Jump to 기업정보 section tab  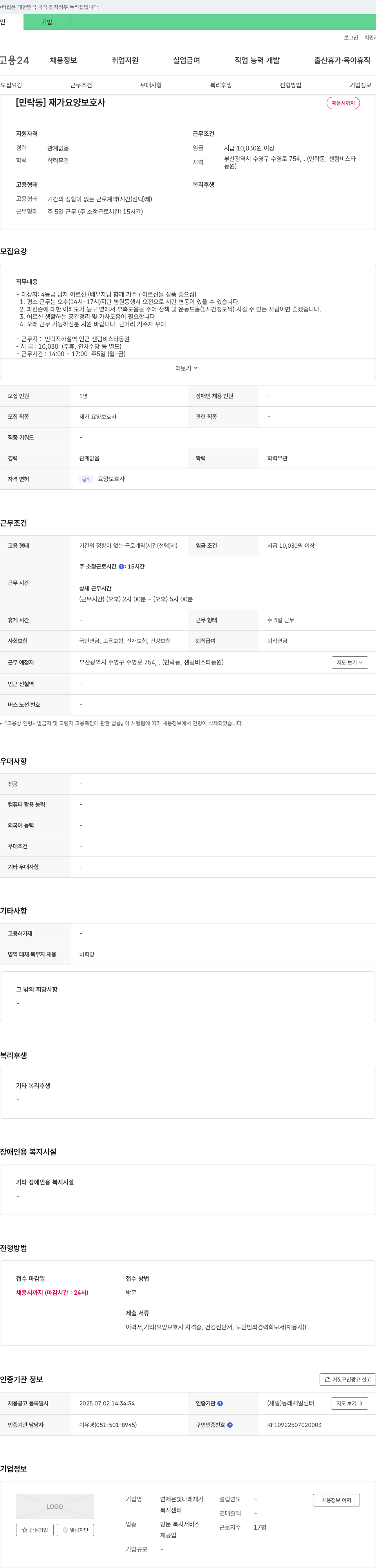point(360,85)
